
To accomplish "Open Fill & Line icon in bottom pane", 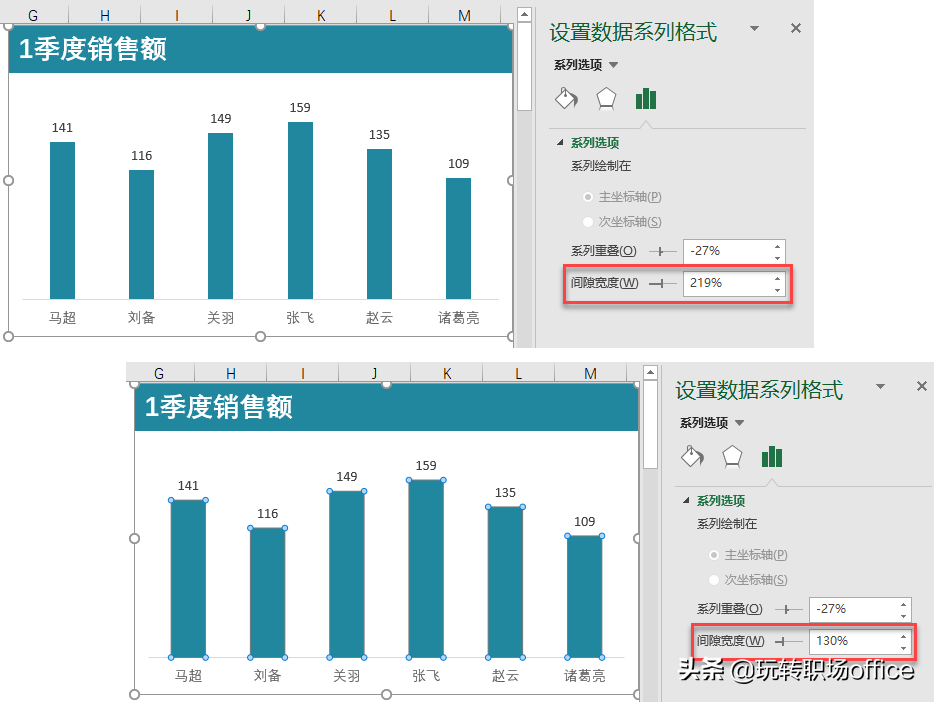I will (x=692, y=457).
